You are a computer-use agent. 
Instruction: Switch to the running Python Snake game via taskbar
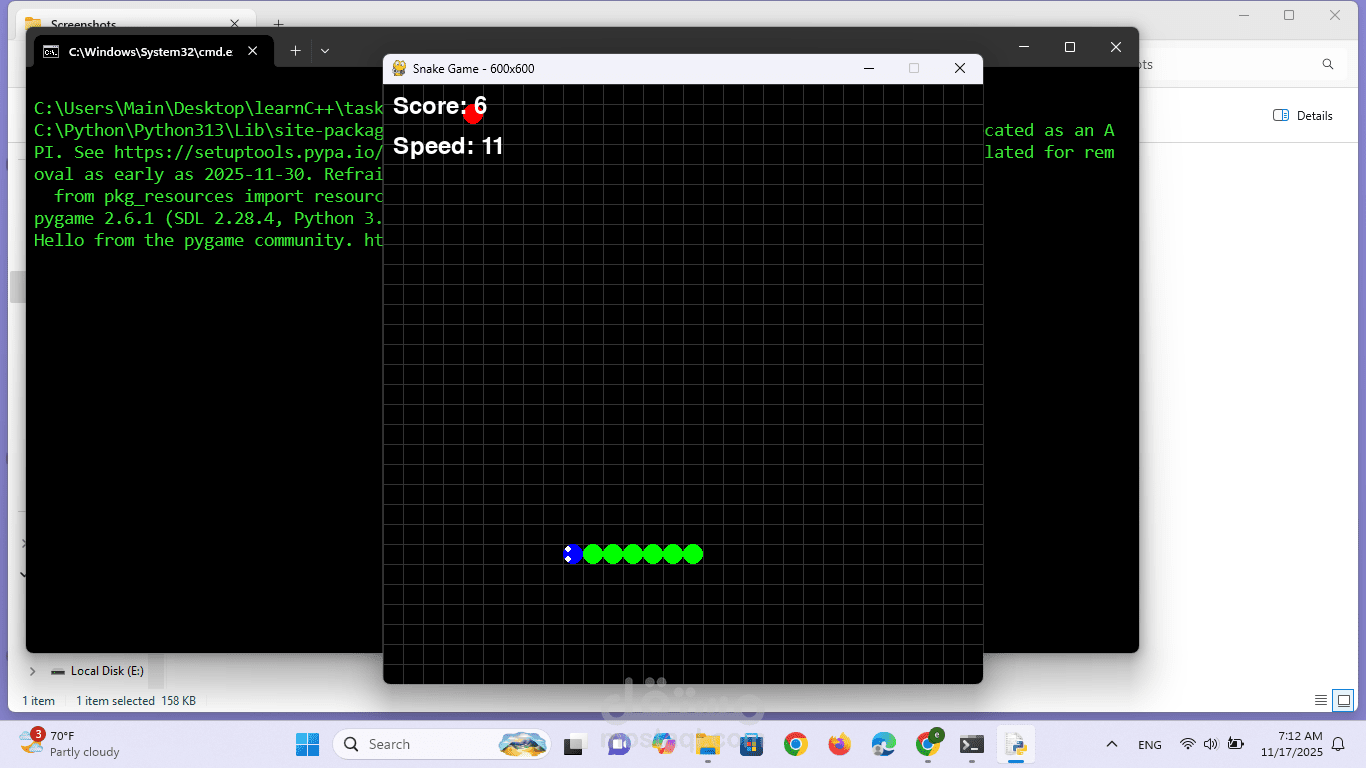pos(1018,744)
